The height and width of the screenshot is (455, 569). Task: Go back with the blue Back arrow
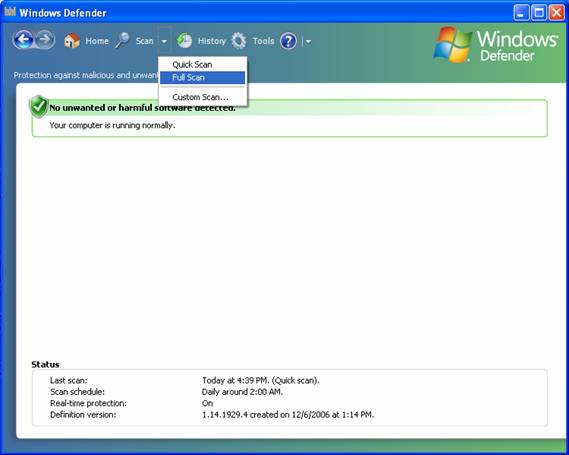[x=23, y=40]
